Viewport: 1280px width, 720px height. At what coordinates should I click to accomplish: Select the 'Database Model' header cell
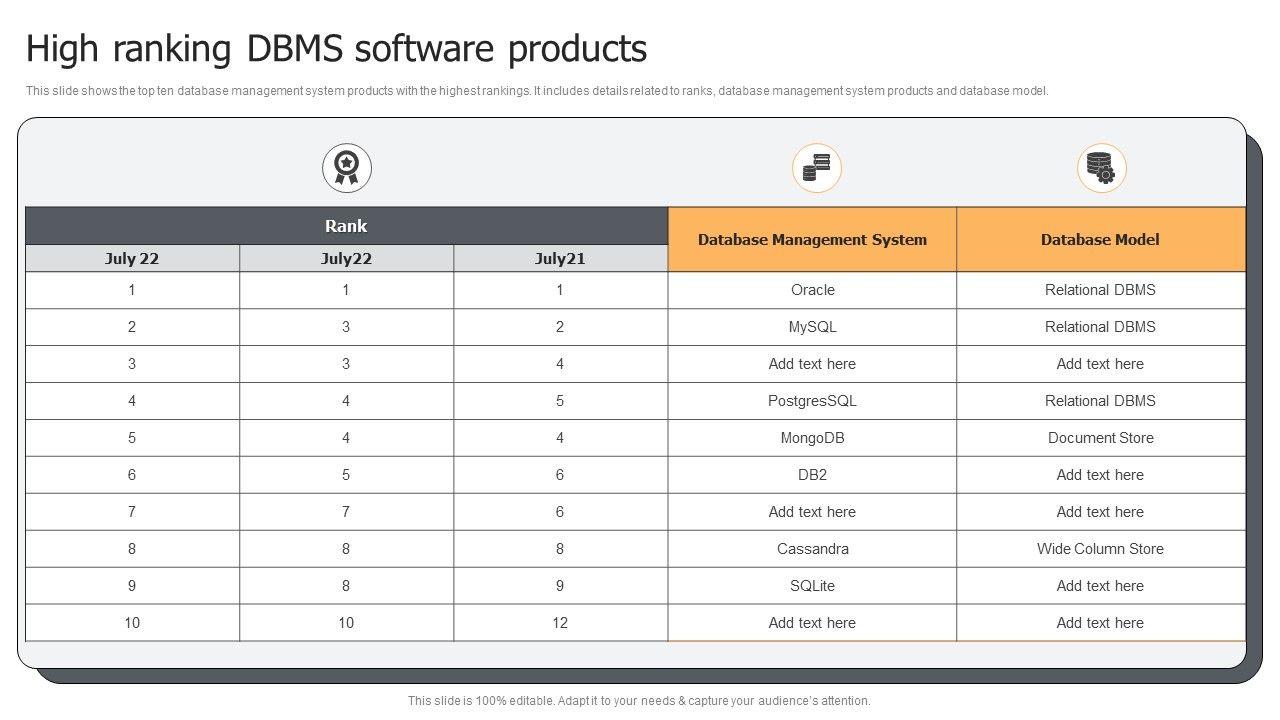[1101, 240]
